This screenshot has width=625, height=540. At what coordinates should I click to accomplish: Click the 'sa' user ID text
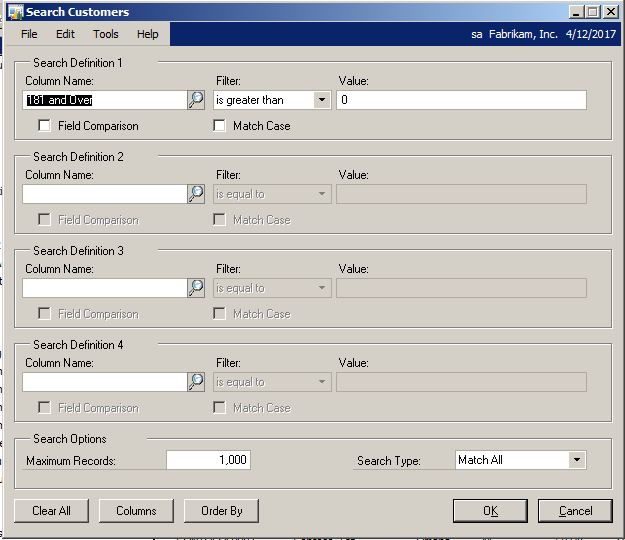(476, 35)
